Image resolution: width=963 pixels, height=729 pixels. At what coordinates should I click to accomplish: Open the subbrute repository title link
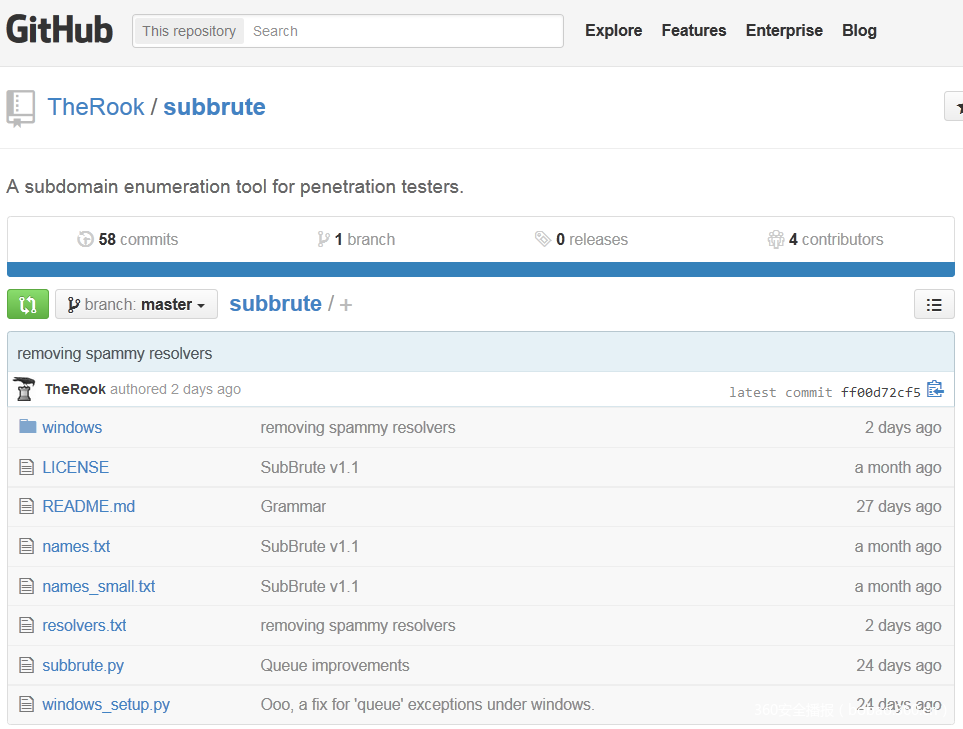point(214,107)
